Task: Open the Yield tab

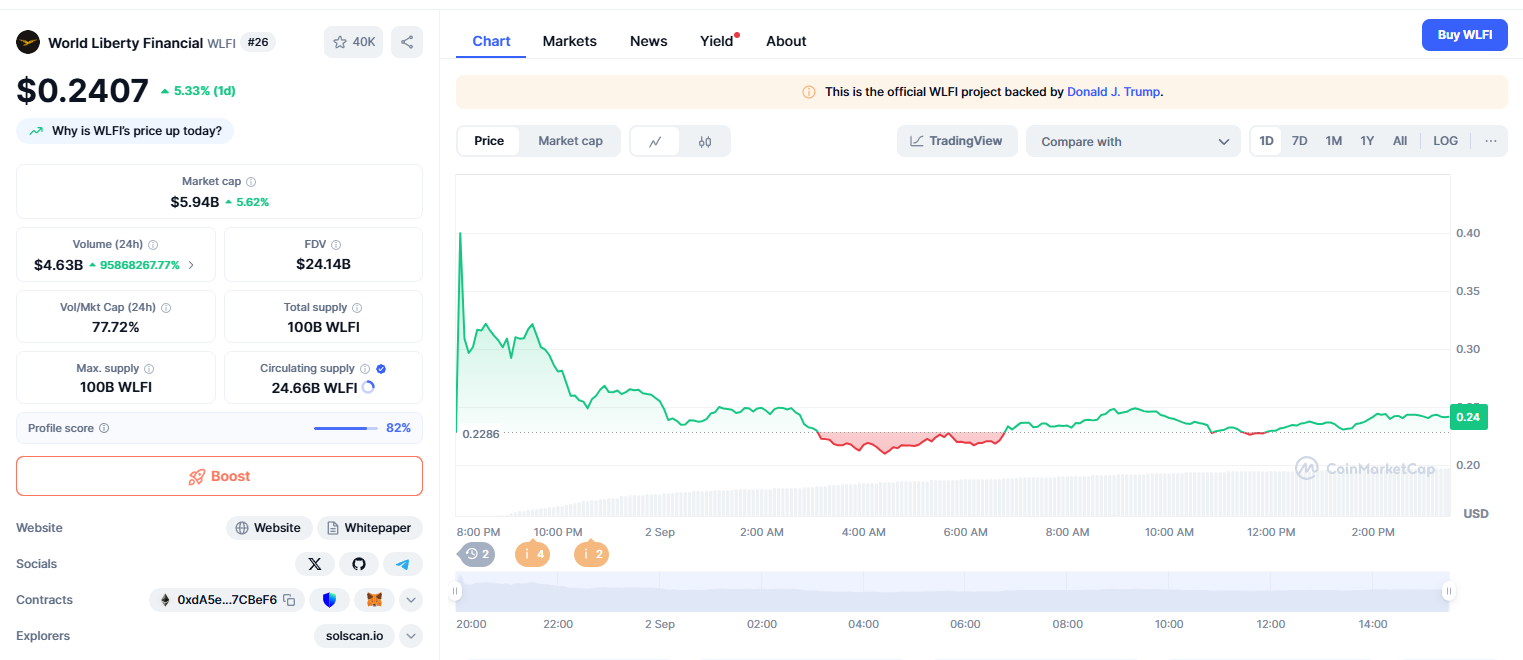Action: [x=717, y=41]
